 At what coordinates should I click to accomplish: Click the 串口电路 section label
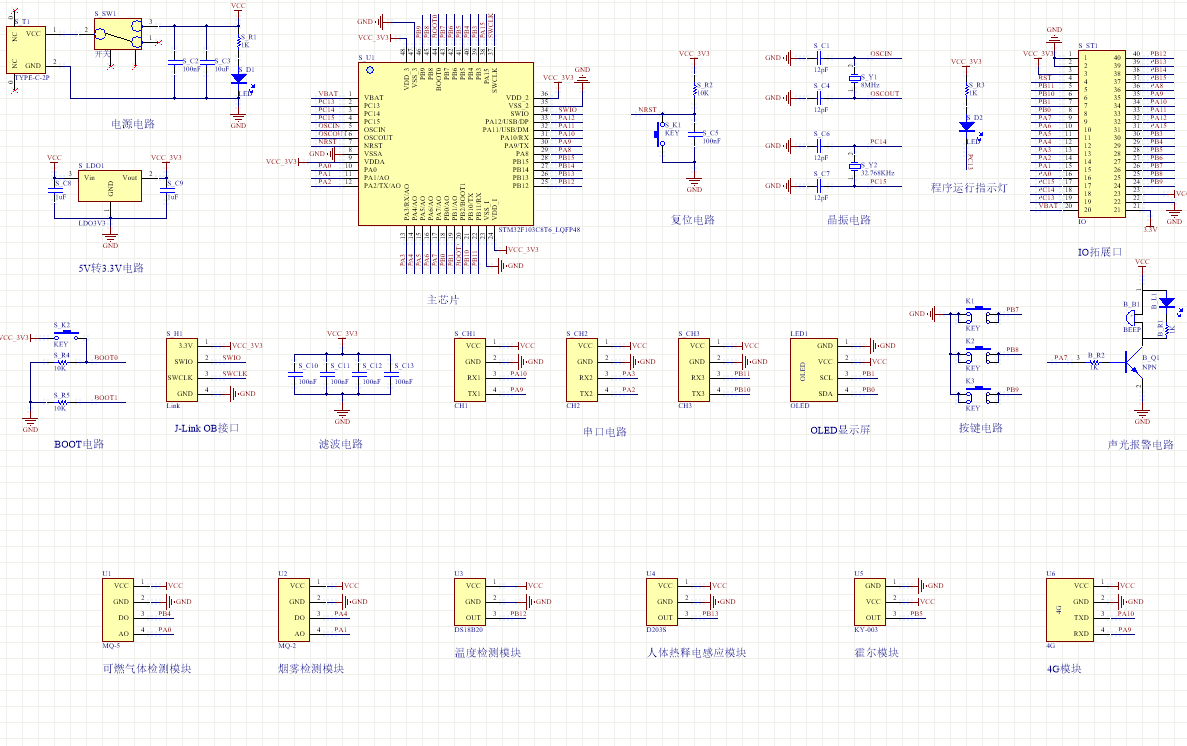[x=605, y=432]
